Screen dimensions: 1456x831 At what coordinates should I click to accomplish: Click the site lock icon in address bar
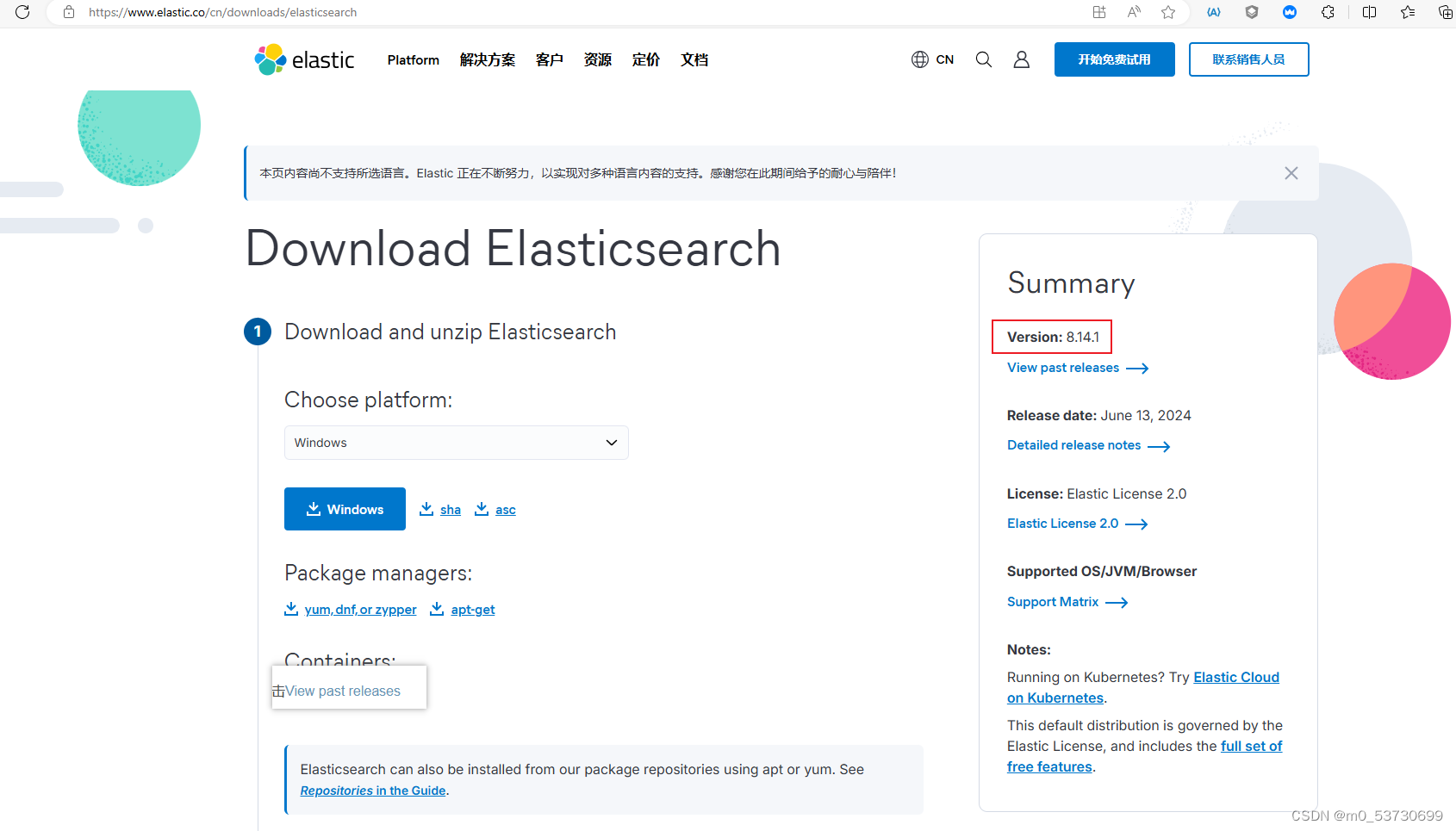tap(69, 12)
